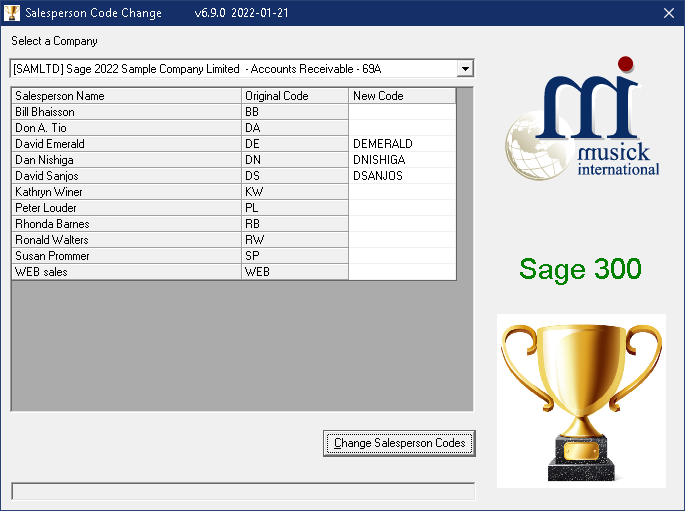Select the Don A. Tio name cell
685x511 pixels.
coord(127,128)
